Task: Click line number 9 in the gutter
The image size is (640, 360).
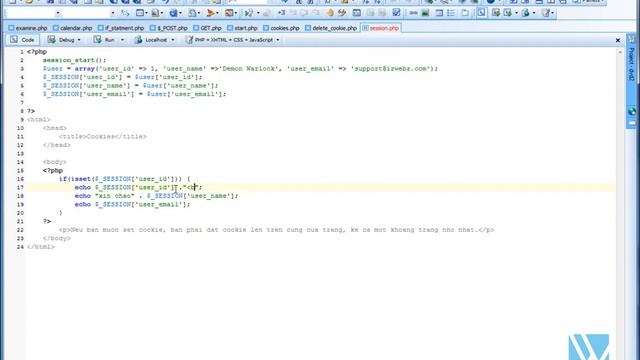Action: (x=22, y=120)
